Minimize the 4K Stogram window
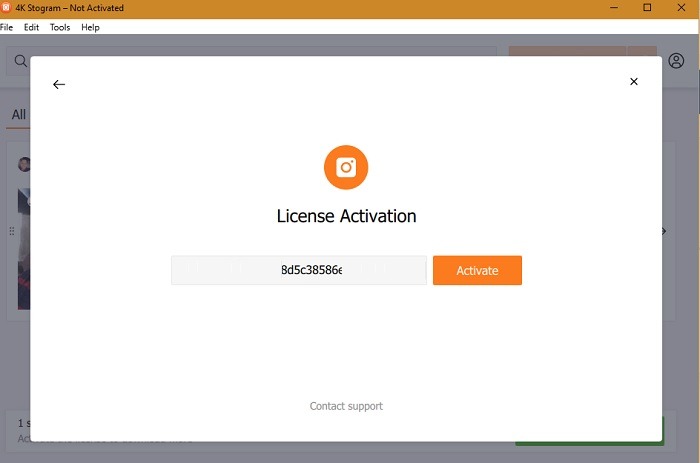This screenshot has width=700, height=463. pyautogui.click(x=614, y=8)
